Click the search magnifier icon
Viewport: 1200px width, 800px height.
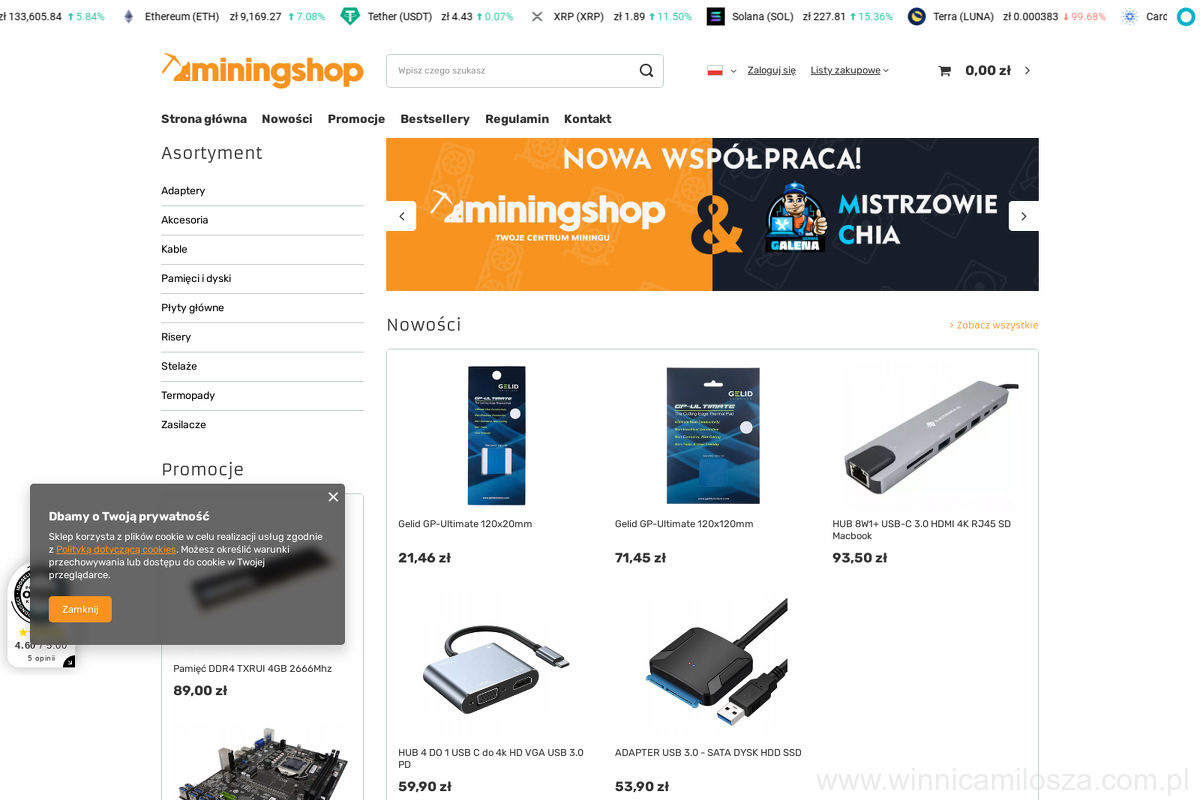[x=646, y=71]
